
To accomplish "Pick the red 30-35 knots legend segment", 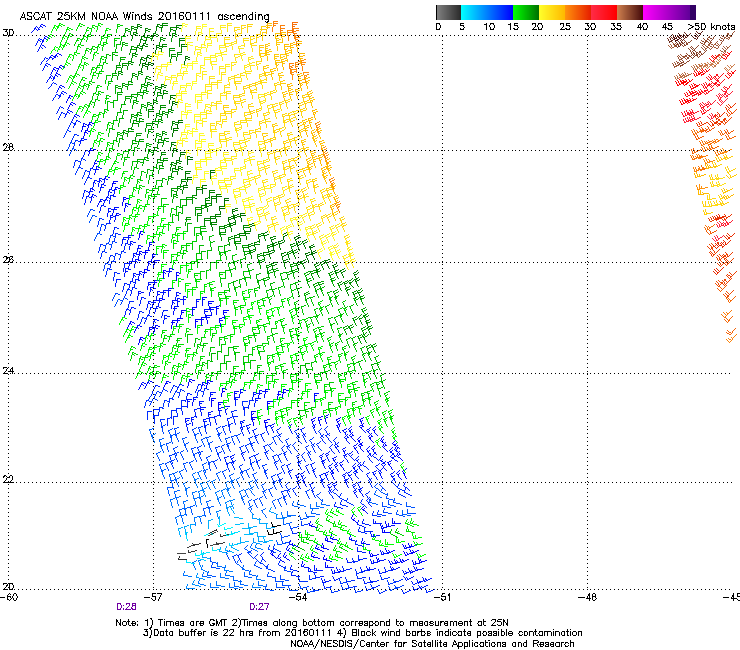I will pyautogui.click(x=604, y=12).
